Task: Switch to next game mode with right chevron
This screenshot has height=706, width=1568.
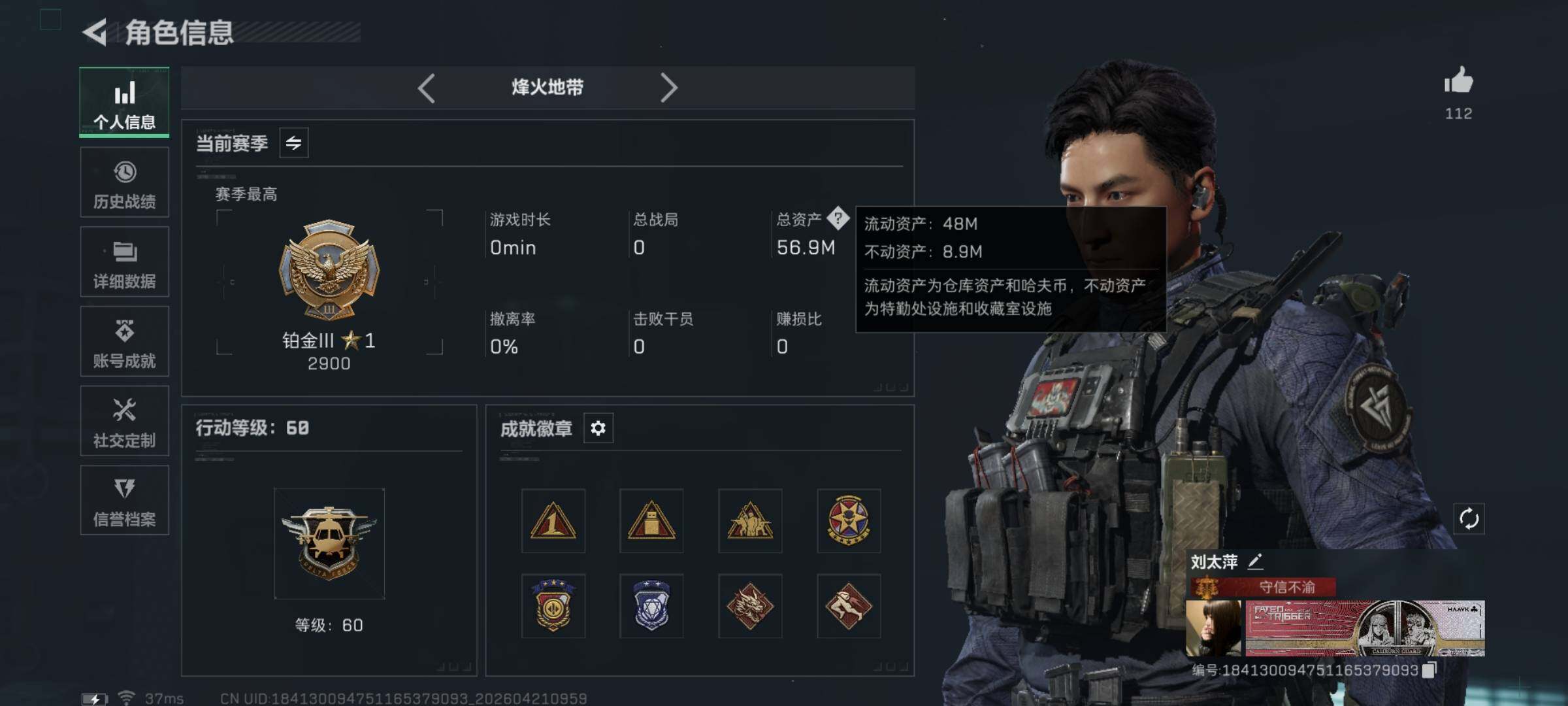Action: click(668, 88)
